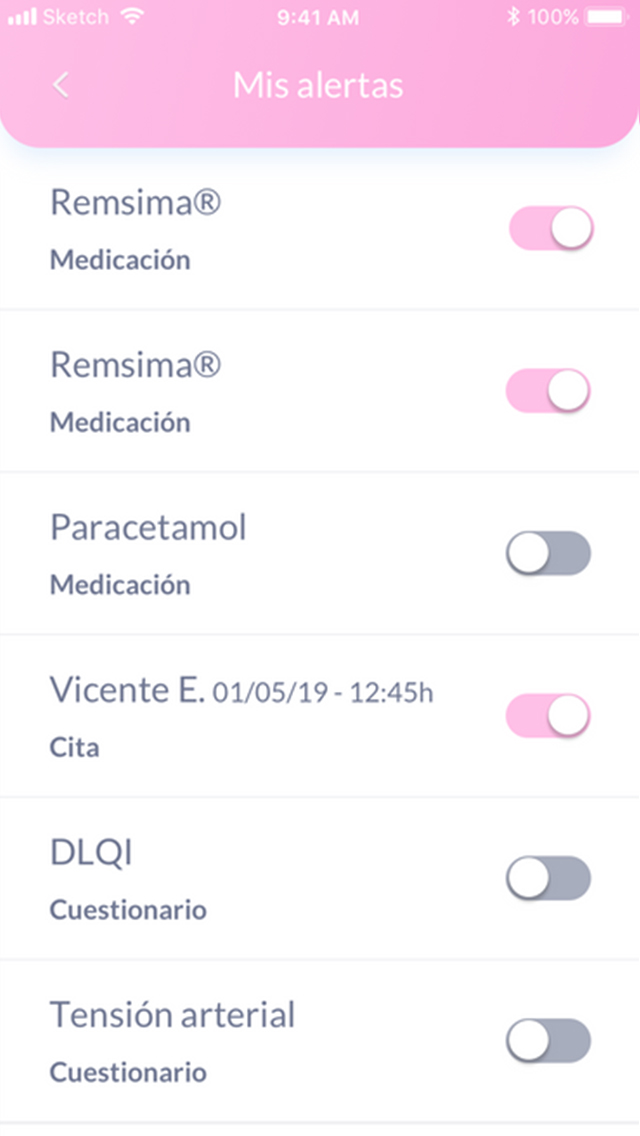Open the Paracetamol alert details
The image size is (640, 1136).
148,528
